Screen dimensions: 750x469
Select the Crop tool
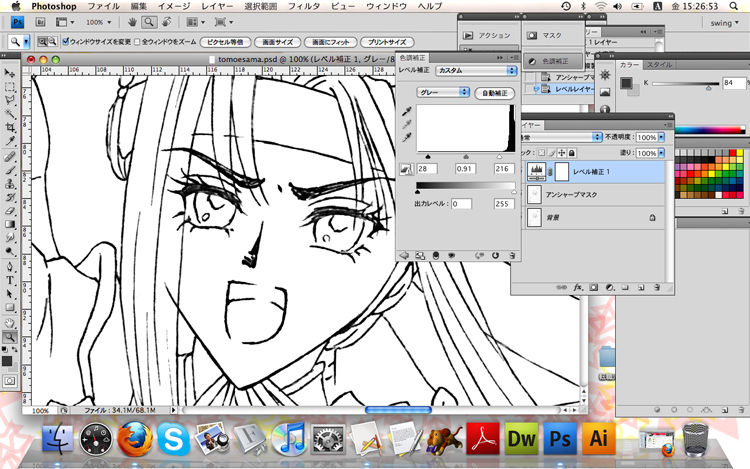click(10, 128)
